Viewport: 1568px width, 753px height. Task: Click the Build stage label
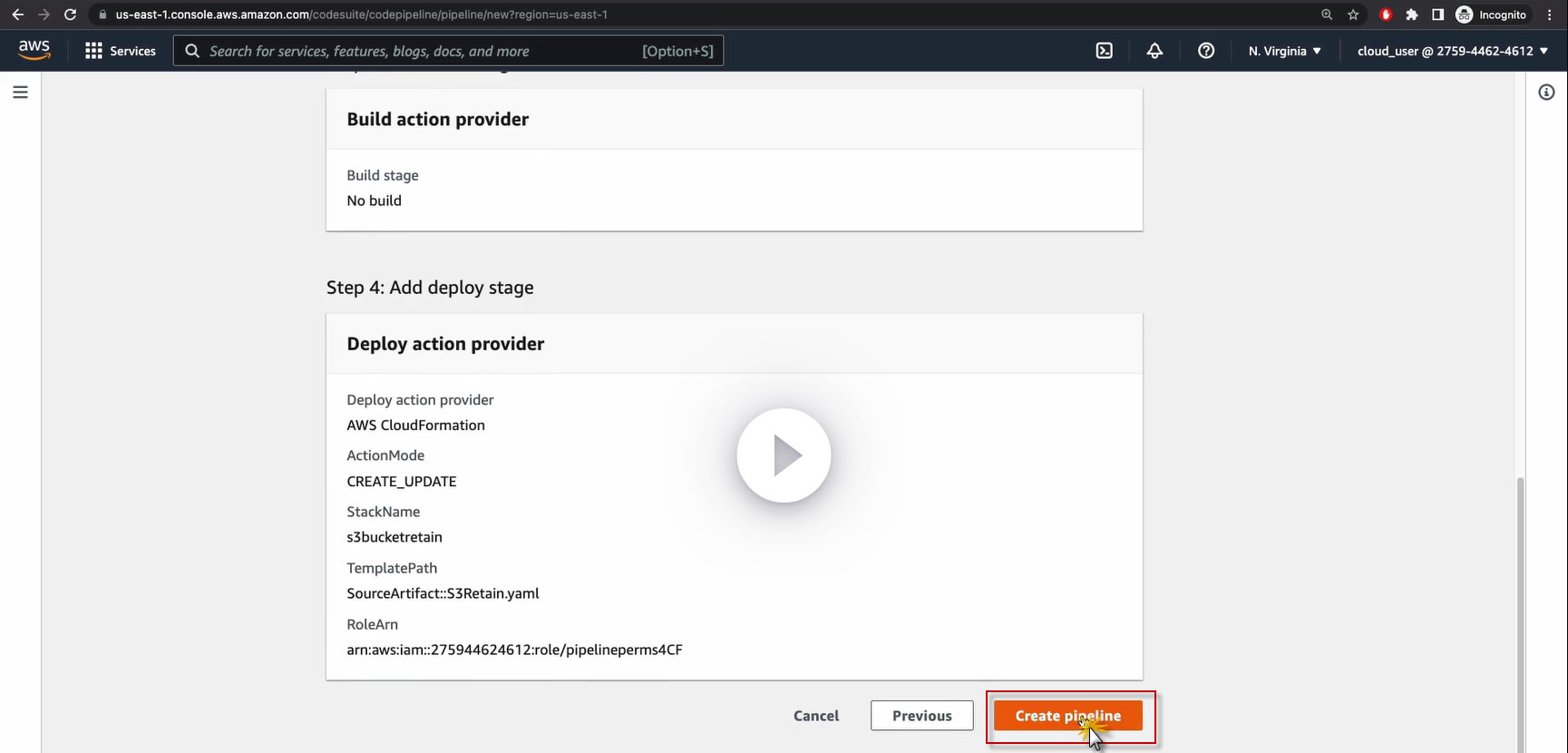pos(383,175)
